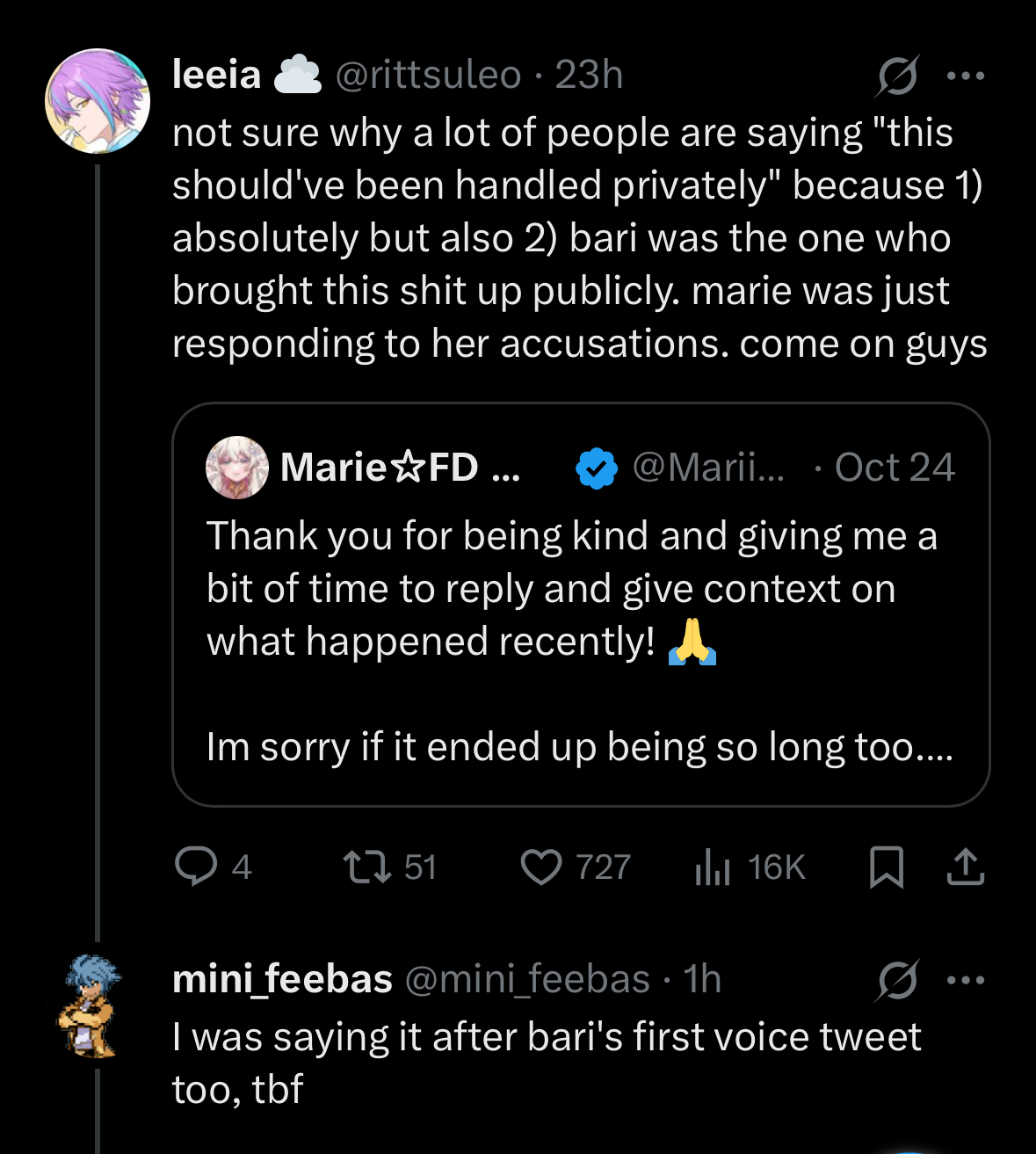Open the more options menu on mini_feebas's reply
1036x1154 pixels.
966,980
